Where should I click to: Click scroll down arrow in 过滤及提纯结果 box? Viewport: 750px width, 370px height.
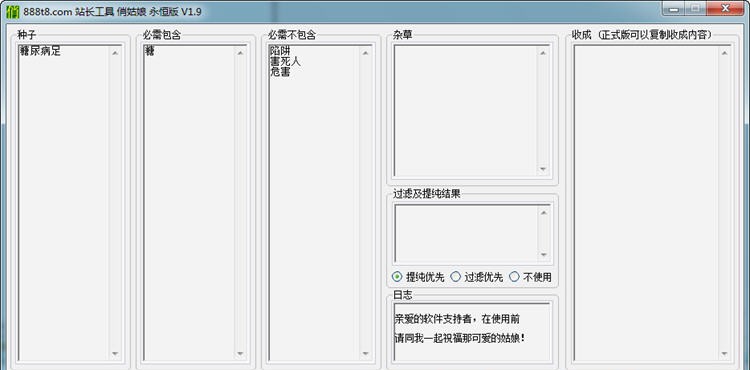[543, 255]
